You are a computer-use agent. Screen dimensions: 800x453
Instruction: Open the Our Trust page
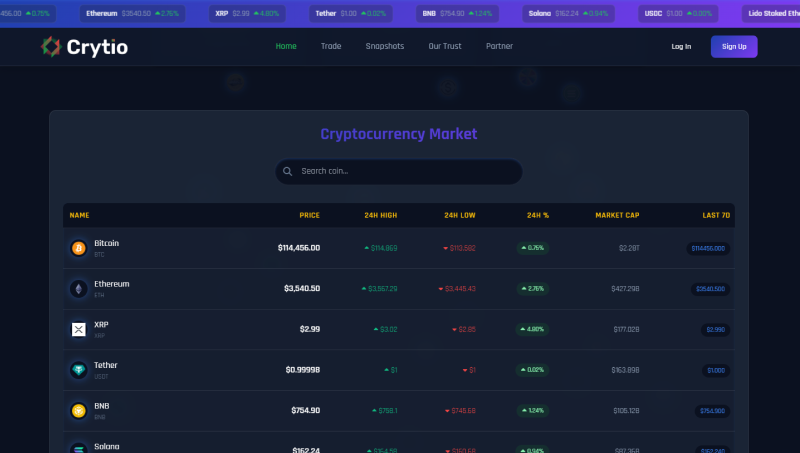coord(445,46)
